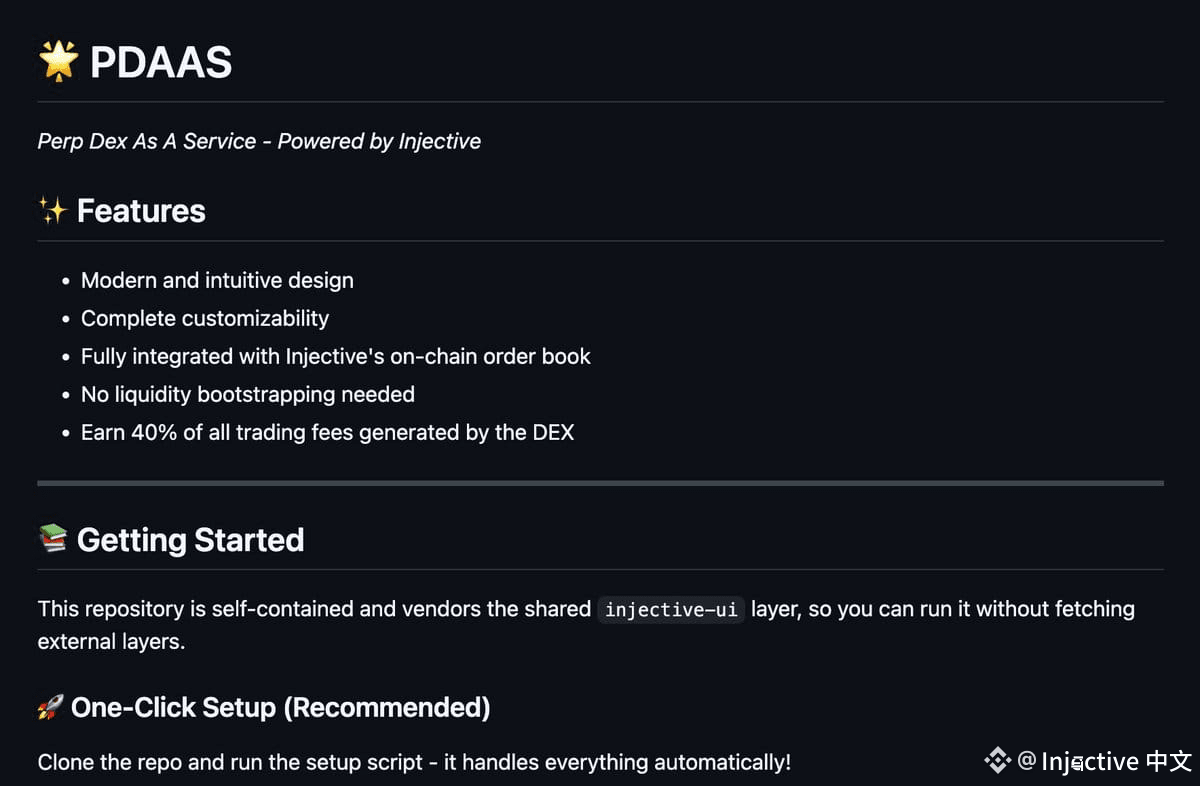Click the "Modern and intuitive design" bullet
This screenshot has width=1200, height=786.
click(217, 280)
